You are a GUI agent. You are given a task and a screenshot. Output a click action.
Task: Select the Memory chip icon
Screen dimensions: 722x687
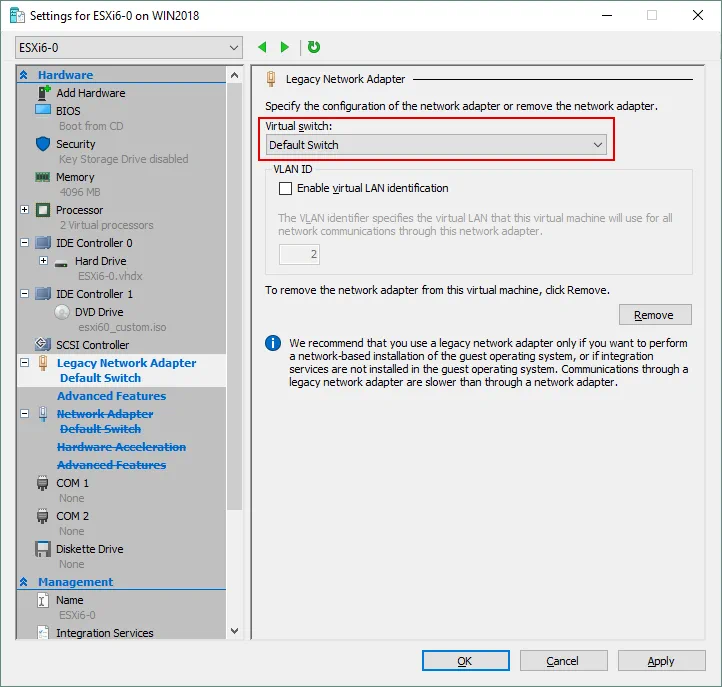click(43, 177)
